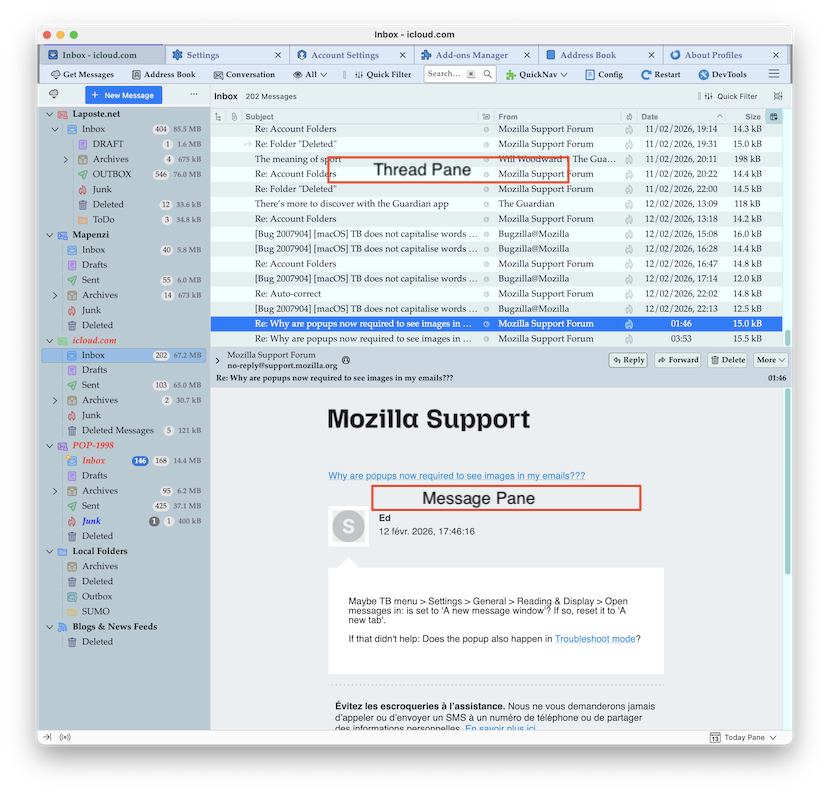This screenshot has width=830, height=794.
Task: Click the New Message button
Action: (123, 95)
